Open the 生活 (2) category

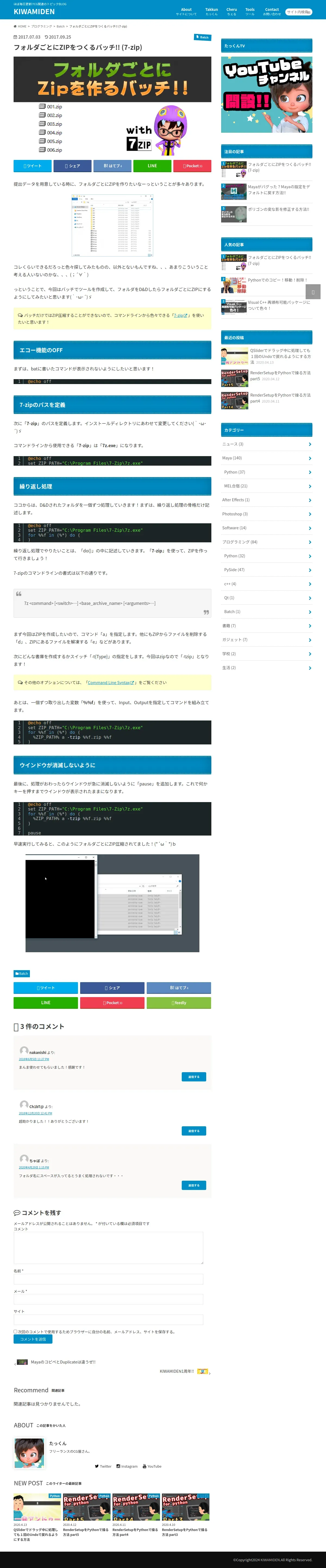pyautogui.click(x=267, y=668)
